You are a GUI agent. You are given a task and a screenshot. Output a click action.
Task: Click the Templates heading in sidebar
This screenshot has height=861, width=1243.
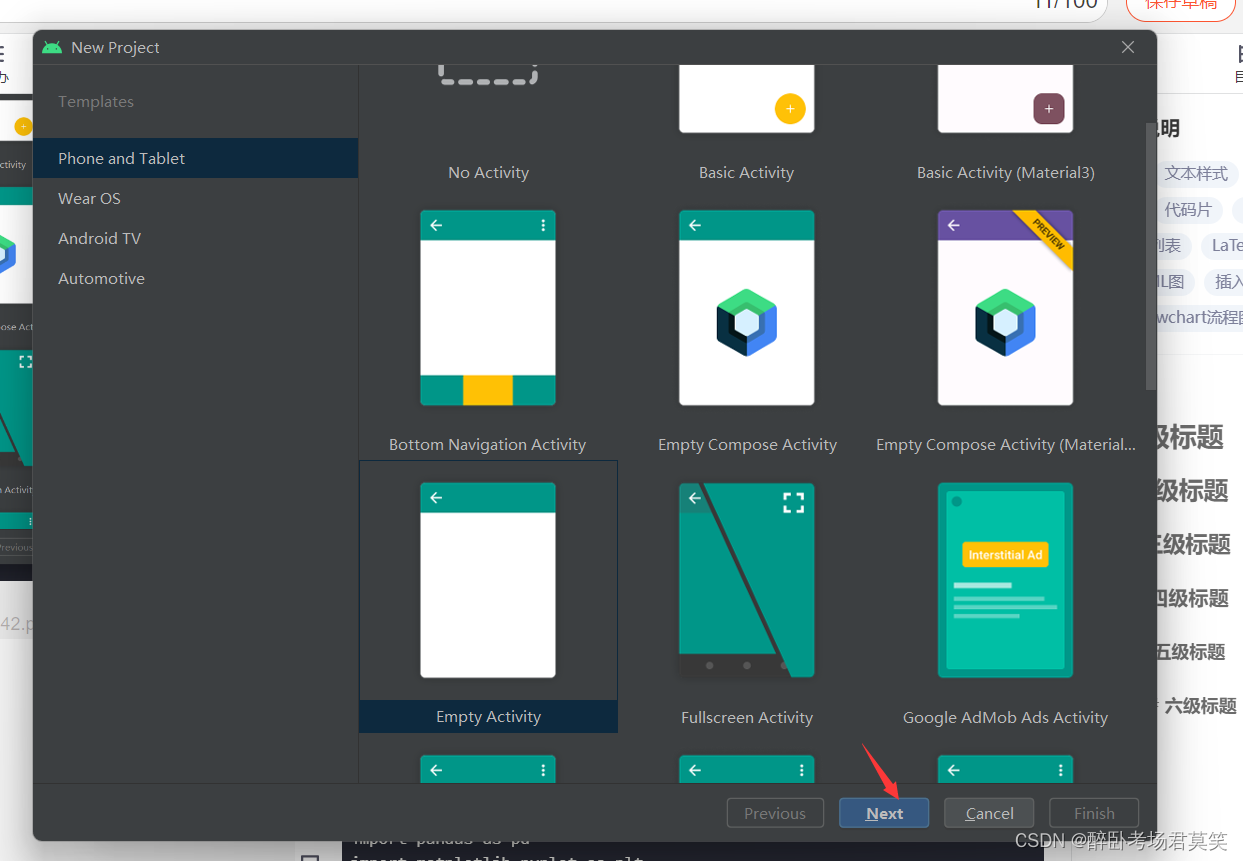coord(96,101)
